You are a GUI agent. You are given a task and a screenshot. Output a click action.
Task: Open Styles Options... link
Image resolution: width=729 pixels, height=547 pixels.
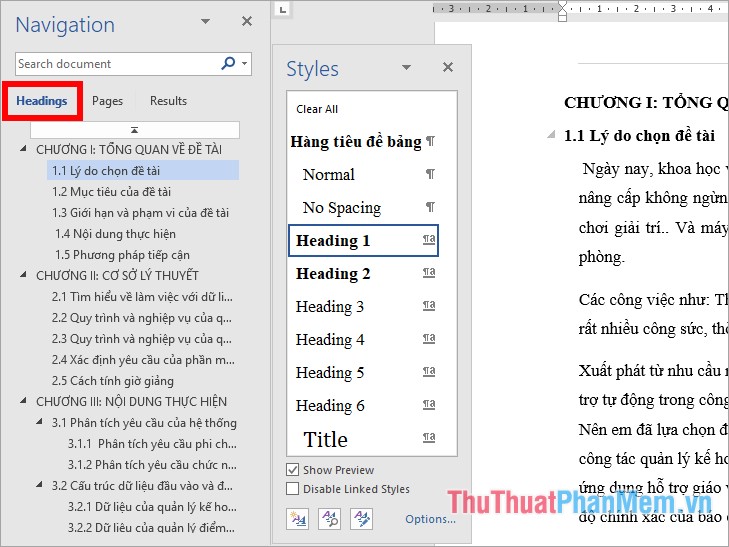(430, 519)
